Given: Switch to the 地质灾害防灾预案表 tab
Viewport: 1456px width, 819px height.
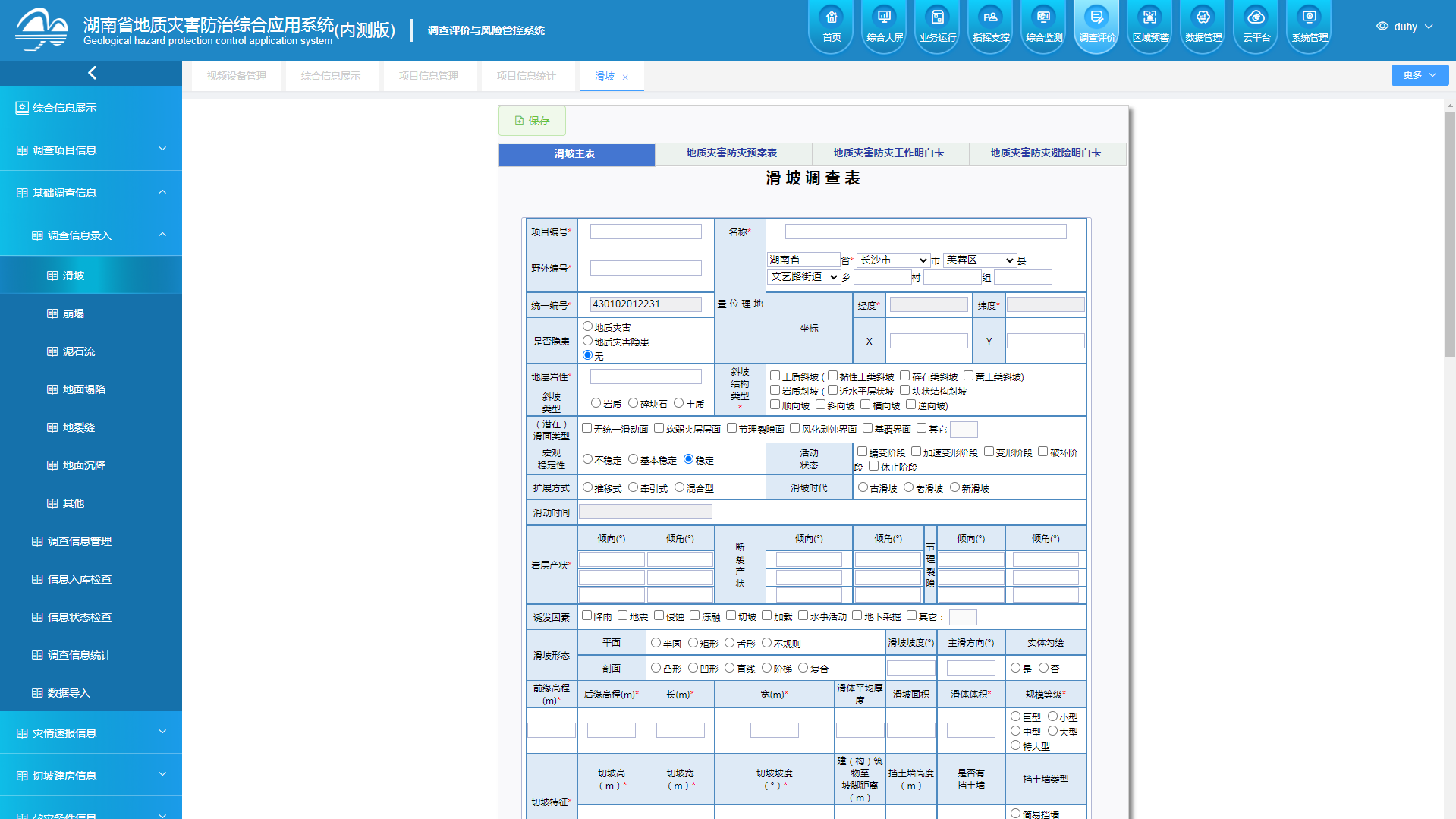Looking at the screenshot, I should [x=731, y=152].
